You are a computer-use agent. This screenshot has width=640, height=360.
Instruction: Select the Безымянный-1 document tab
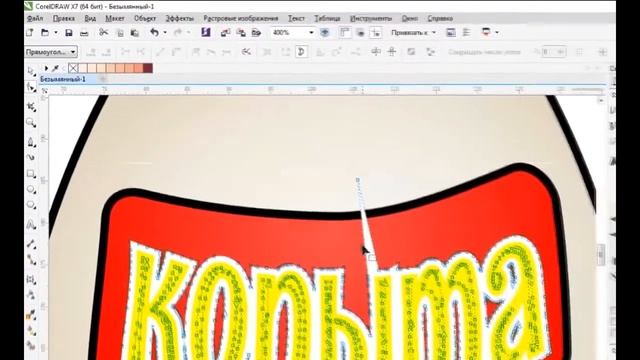(63, 79)
